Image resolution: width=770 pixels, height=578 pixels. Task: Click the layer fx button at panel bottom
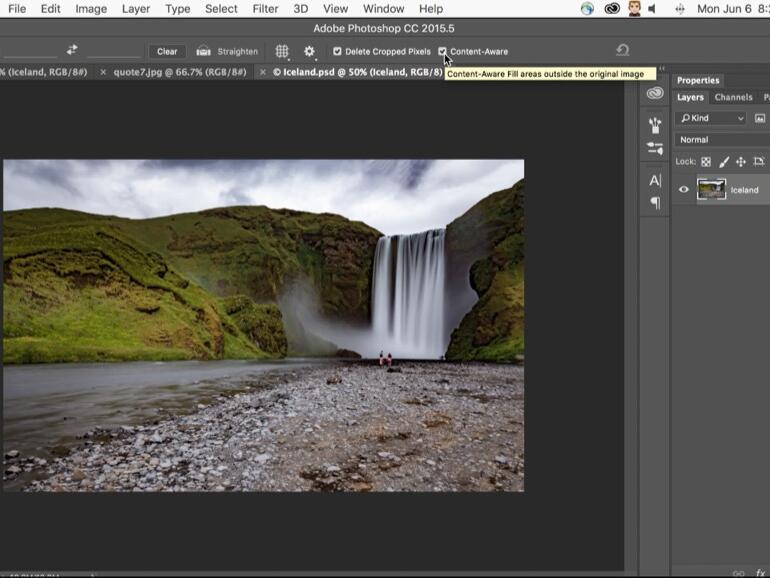pos(760,573)
